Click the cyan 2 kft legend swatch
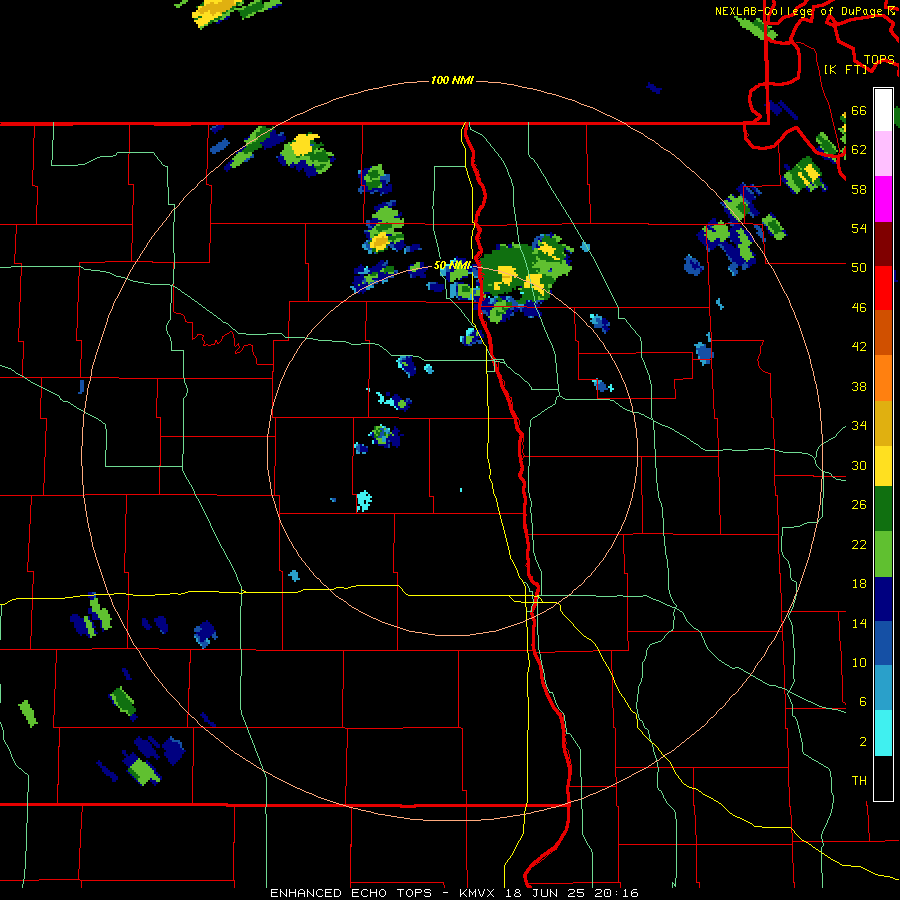This screenshot has height=900, width=900. tap(883, 733)
